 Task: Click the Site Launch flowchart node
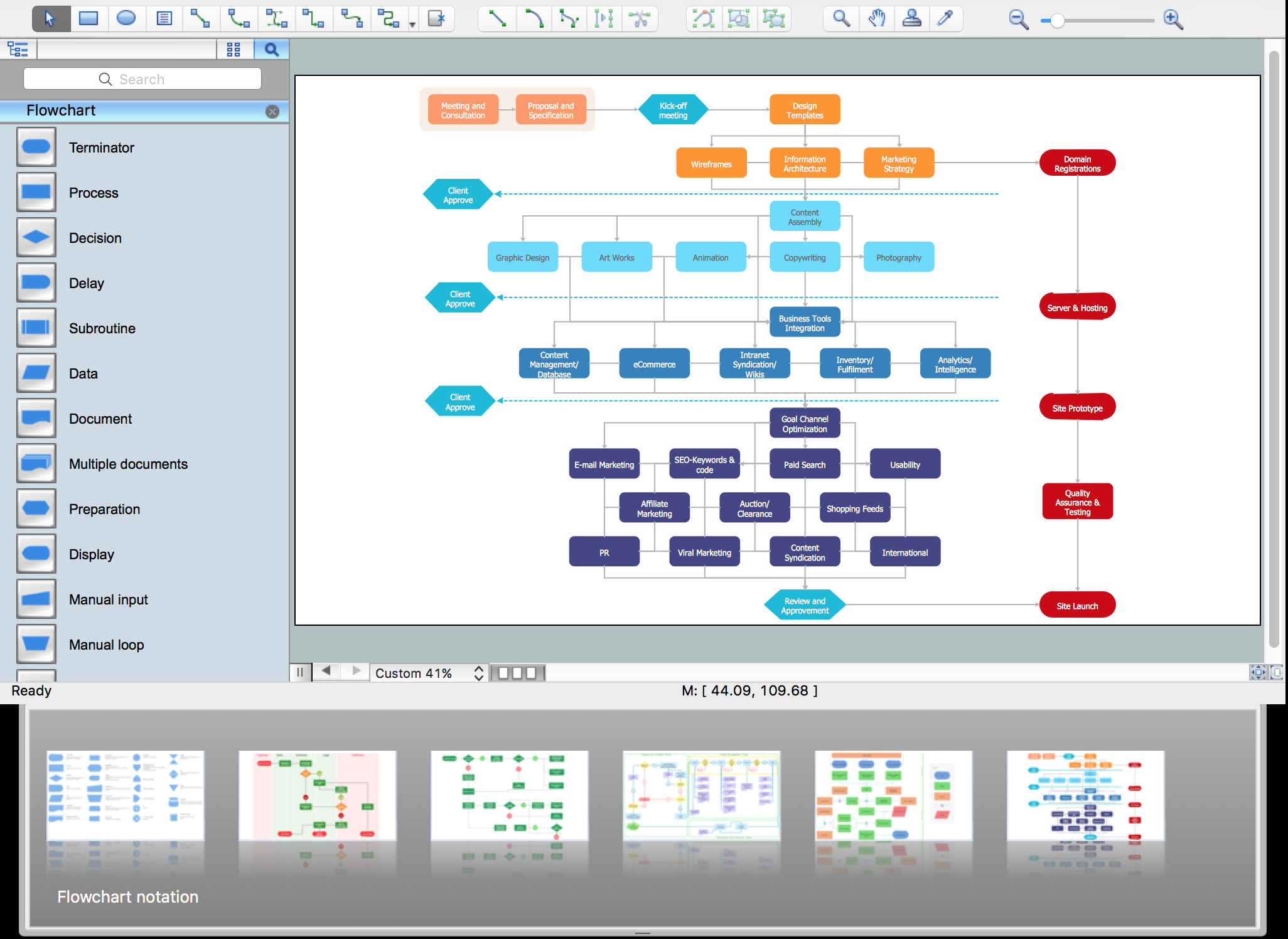tap(1076, 604)
